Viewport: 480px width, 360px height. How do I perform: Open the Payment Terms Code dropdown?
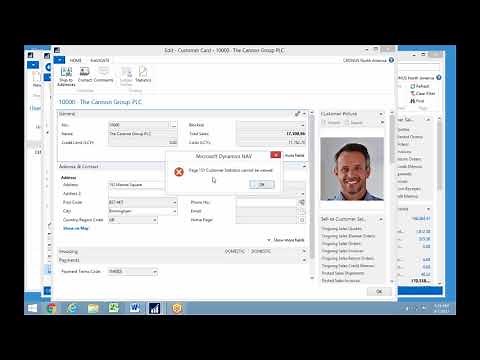(155, 272)
